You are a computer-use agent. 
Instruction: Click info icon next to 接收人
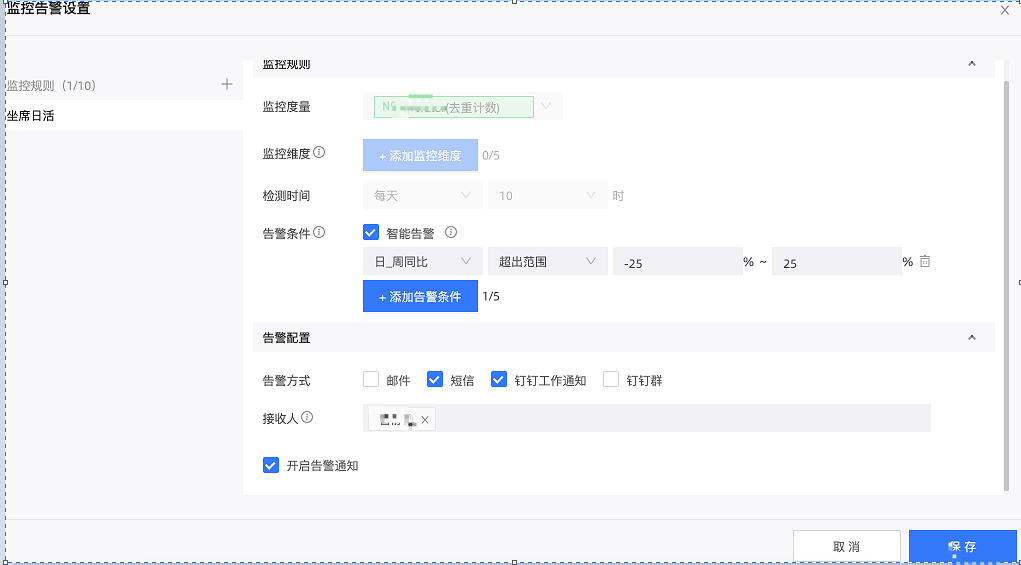(307, 417)
